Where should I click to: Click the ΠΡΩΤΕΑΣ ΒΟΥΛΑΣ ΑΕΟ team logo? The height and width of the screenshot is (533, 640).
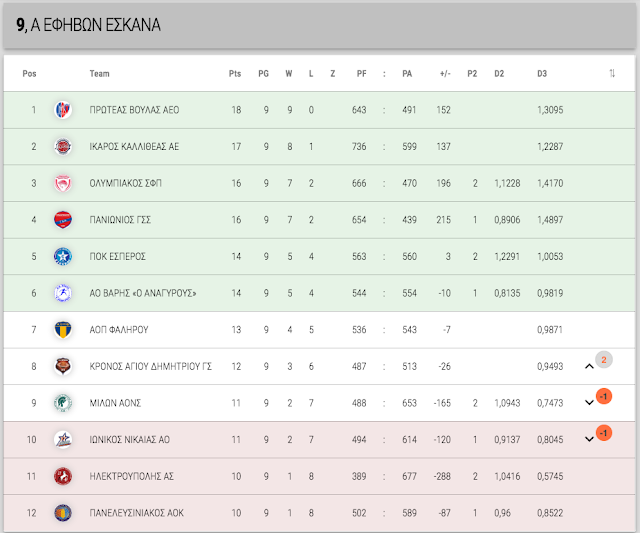[63, 110]
